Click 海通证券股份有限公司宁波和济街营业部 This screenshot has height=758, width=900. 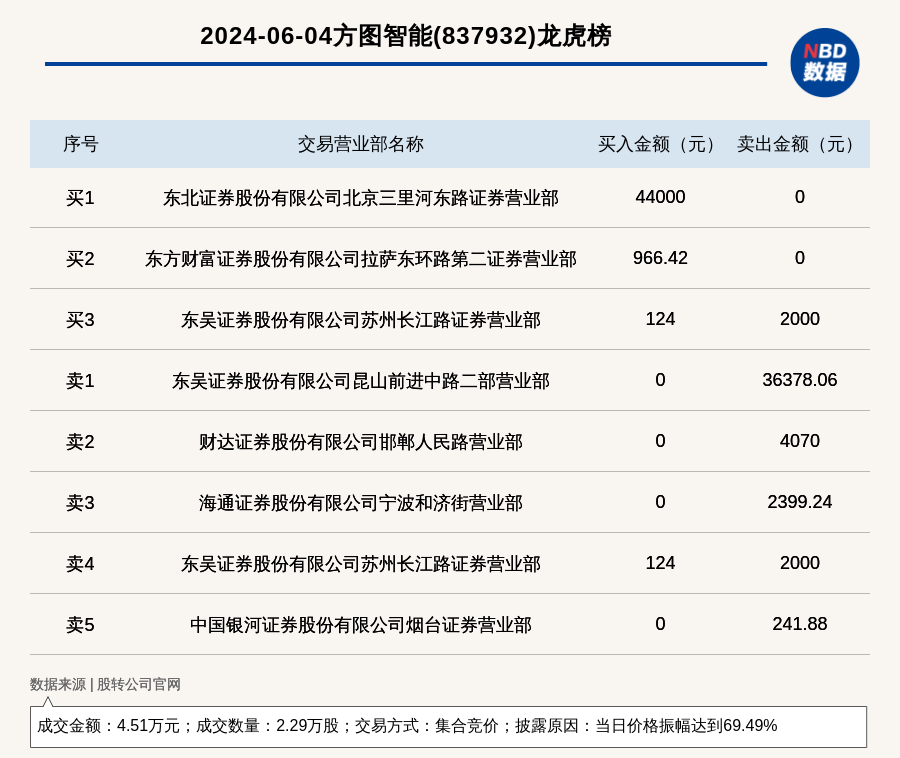point(360,503)
